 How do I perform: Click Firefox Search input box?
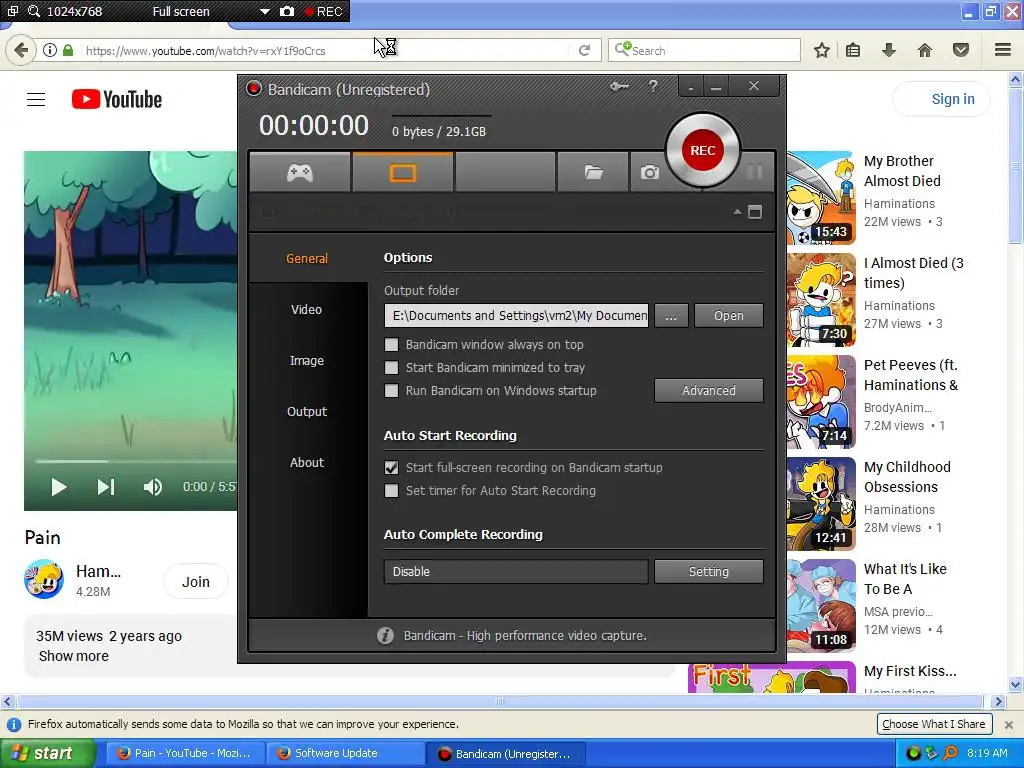click(x=704, y=50)
